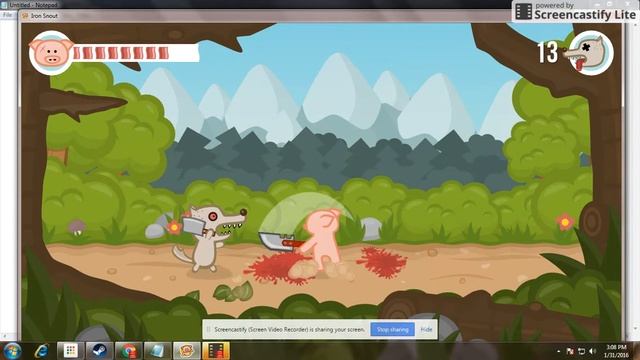Select the Iron Snout pig taskbar icon
The image size is (640, 360).
point(187,351)
